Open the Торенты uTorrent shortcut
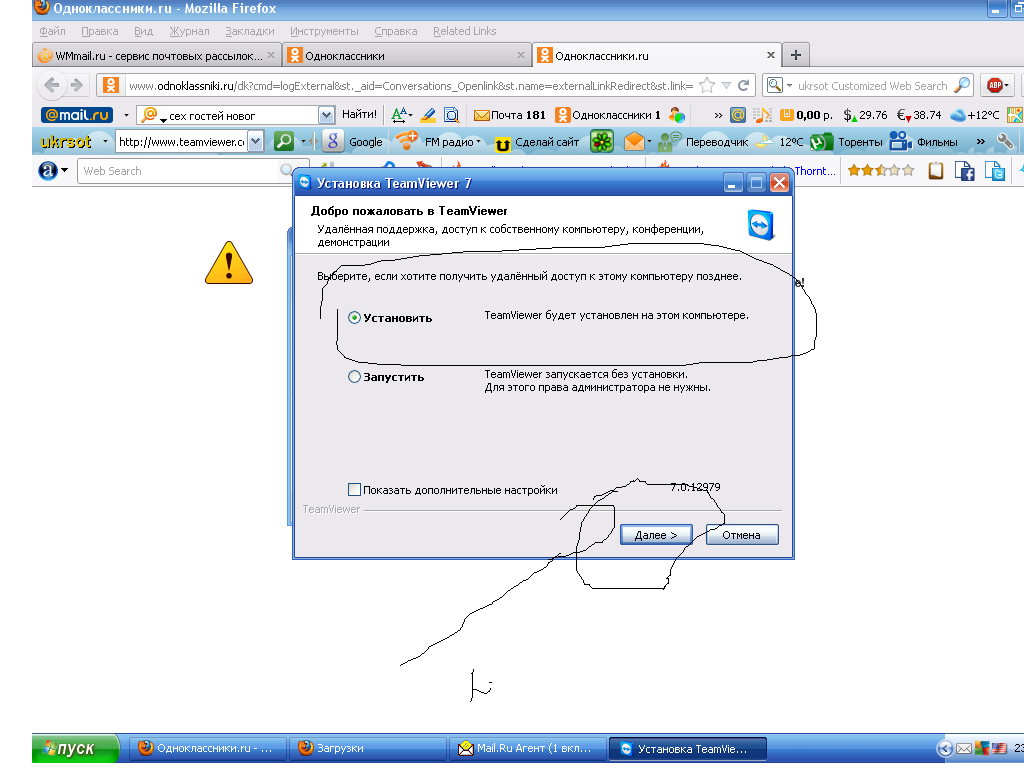Image resolution: width=1024 pixels, height=768 pixels. click(x=846, y=142)
